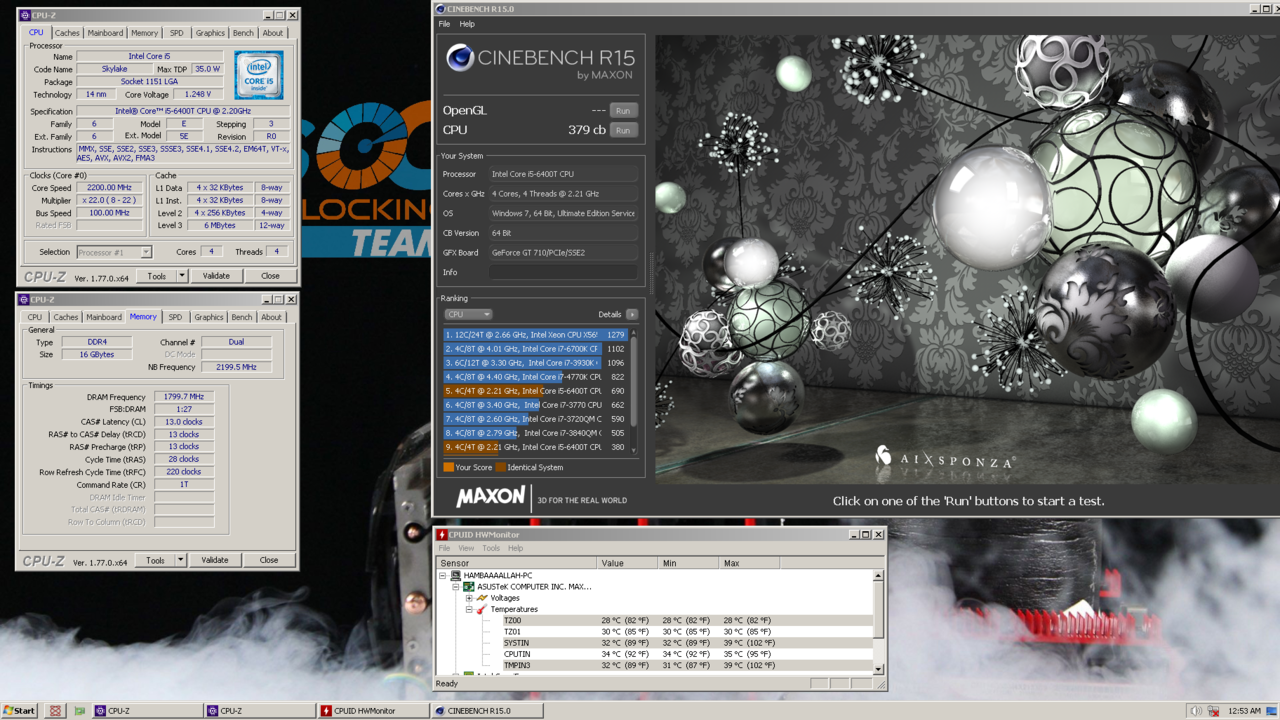The image size is (1280, 720).
Task: Open Tools dropdown arrow in CPU-Z CPU window
Action: [x=182, y=276]
